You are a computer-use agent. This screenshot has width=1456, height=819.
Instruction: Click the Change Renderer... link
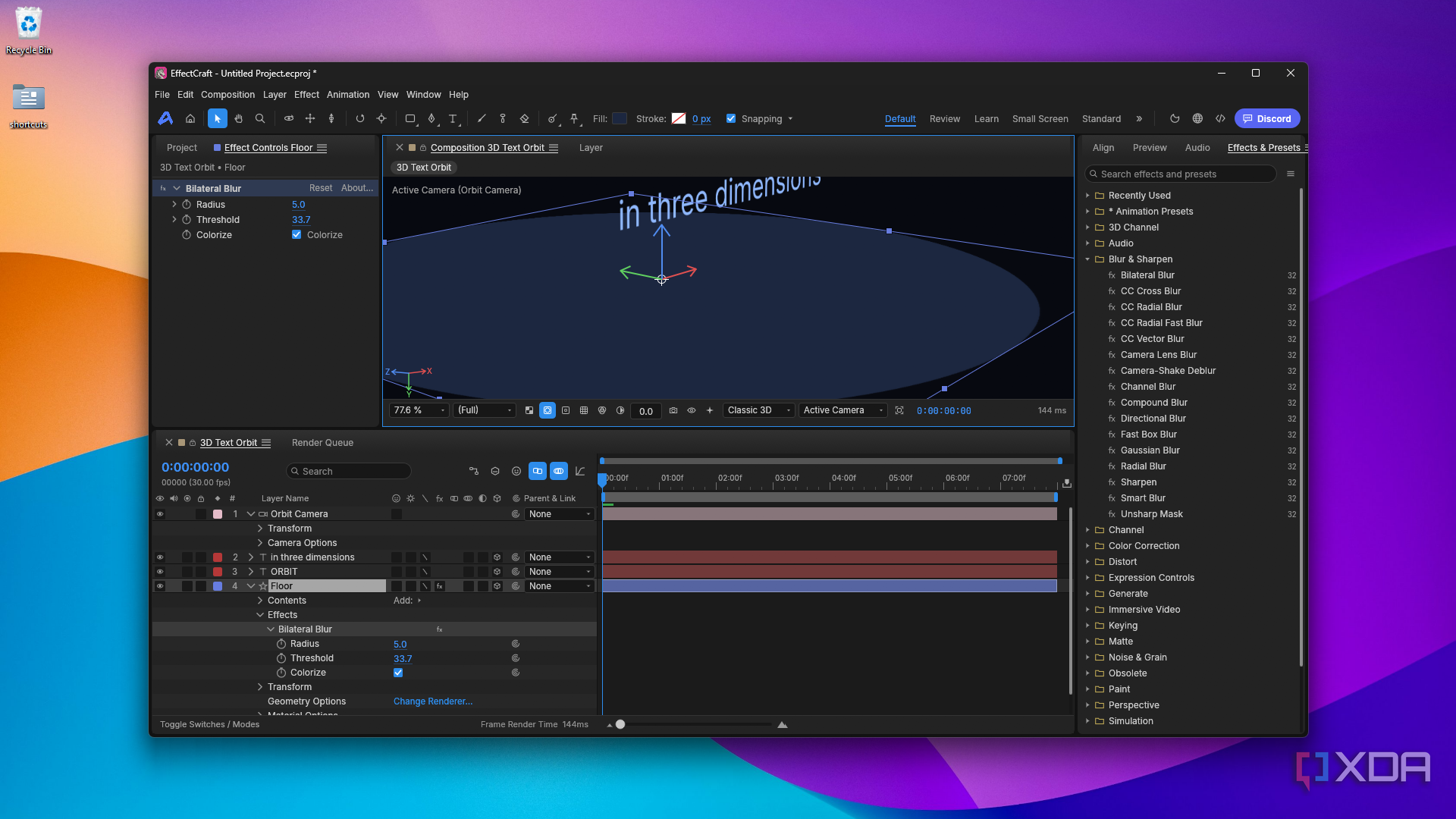click(433, 701)
